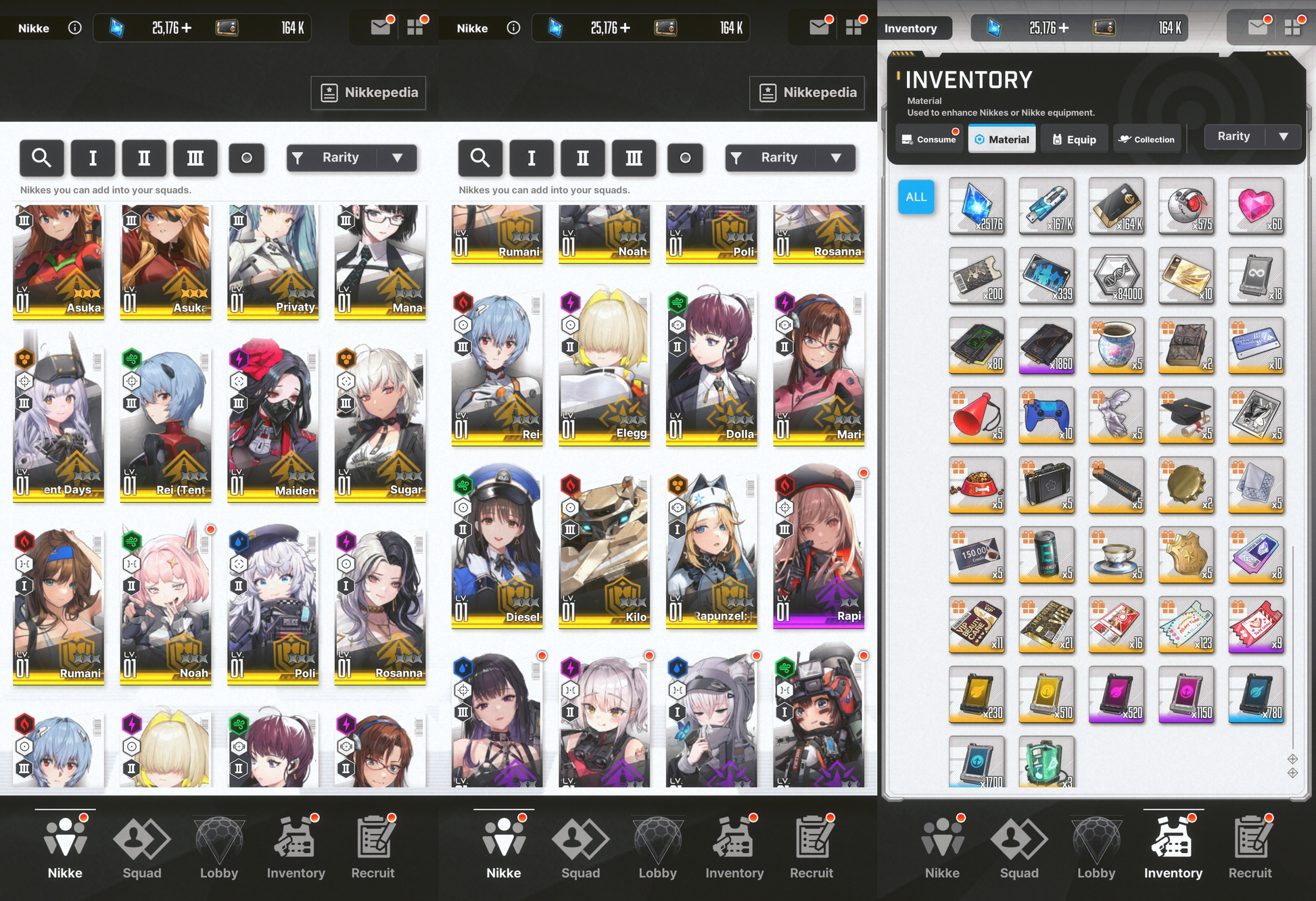Select x84000 core dust item
The height and width of the screenshot is (901, 1316).
click(1117, 275)
